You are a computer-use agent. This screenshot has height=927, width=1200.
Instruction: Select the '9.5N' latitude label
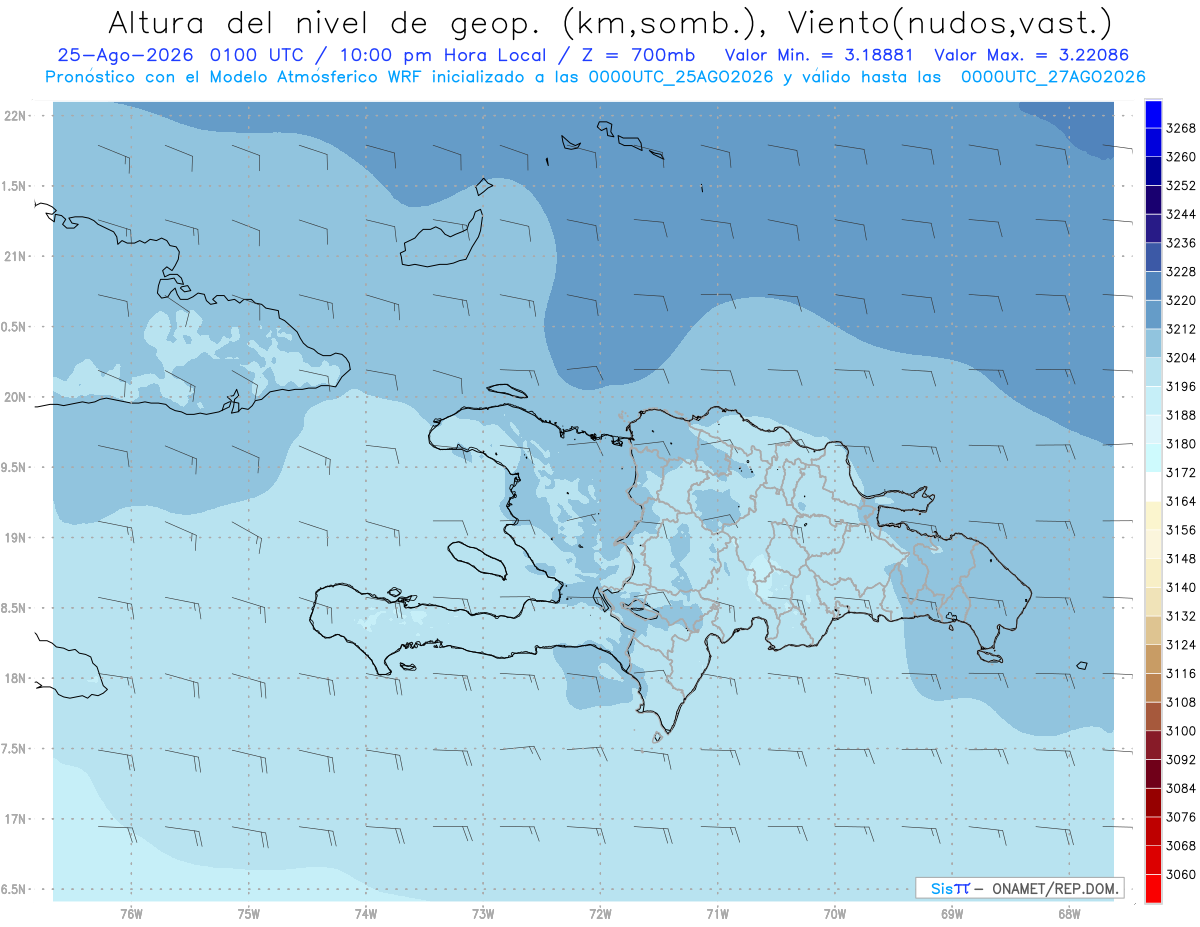15,467
